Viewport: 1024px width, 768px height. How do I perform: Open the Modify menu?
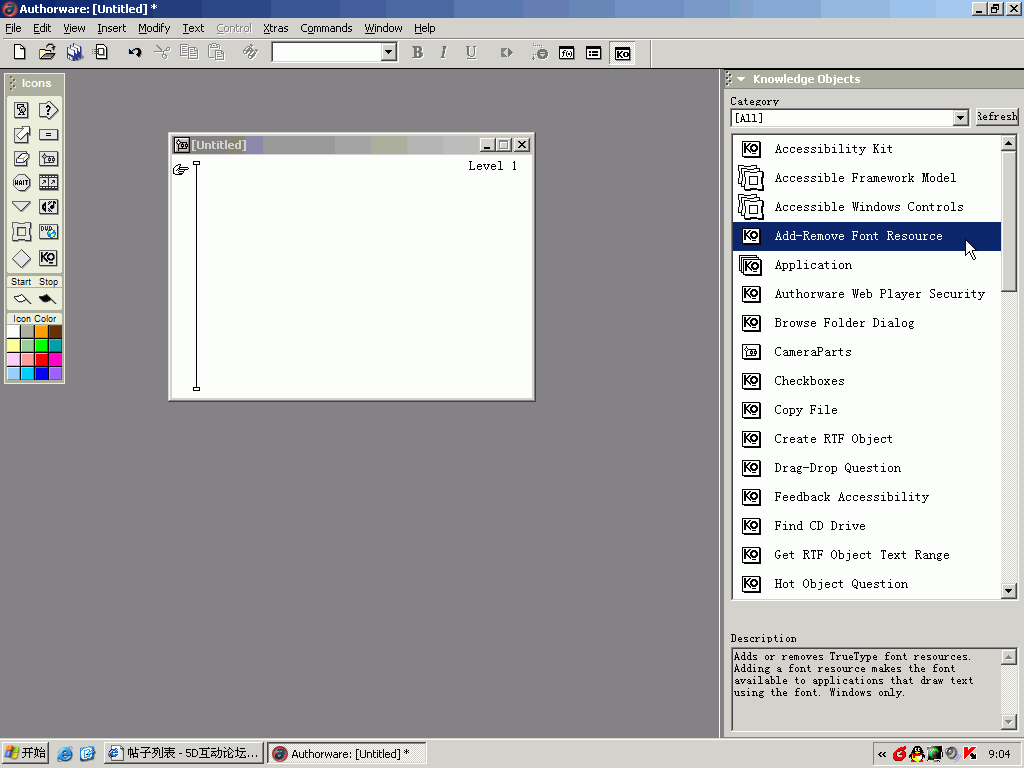[x=154, y=28]
